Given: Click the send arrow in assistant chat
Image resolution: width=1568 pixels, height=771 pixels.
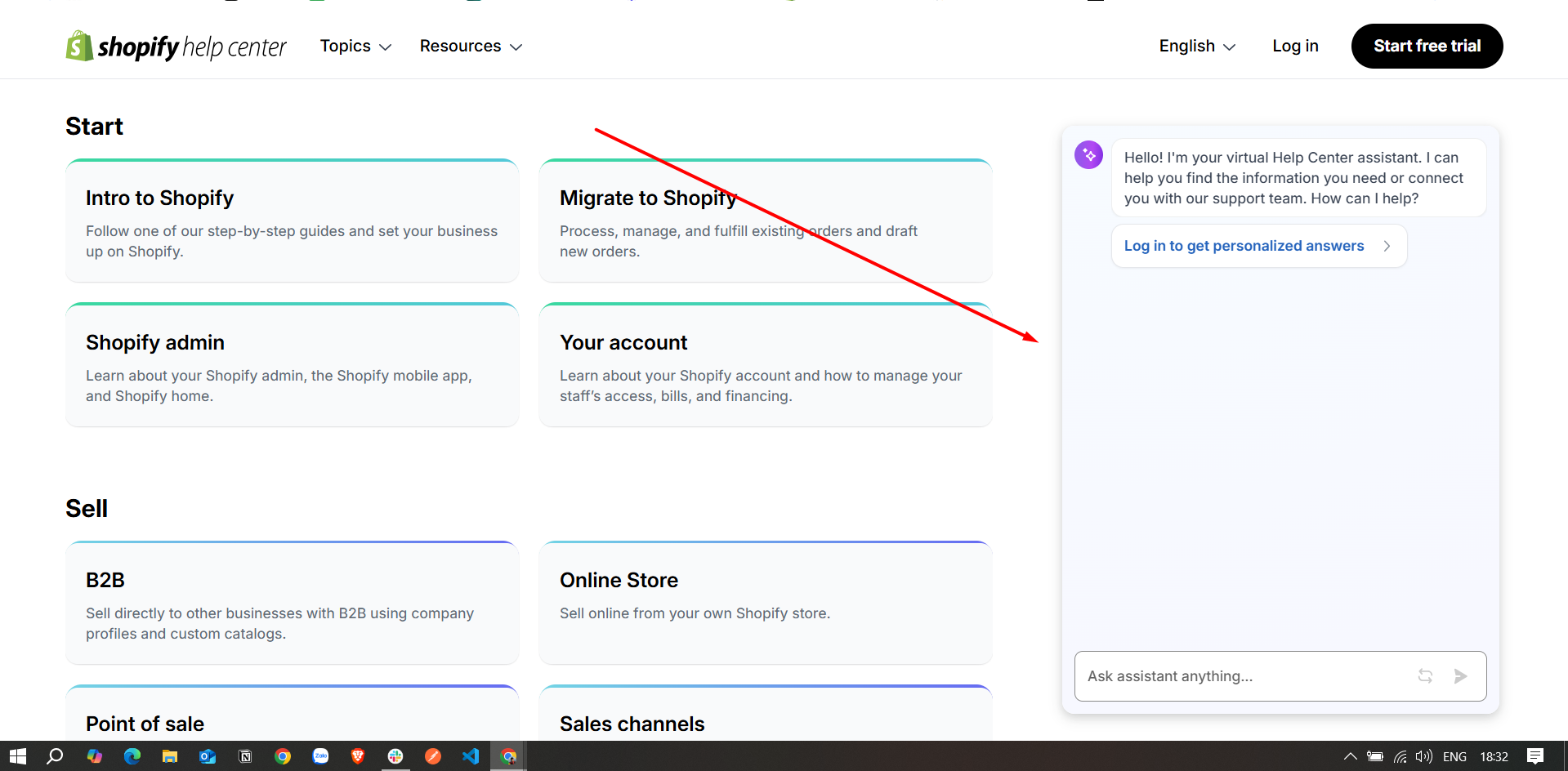Looking at the screenshot, I should click(1461, 676).
